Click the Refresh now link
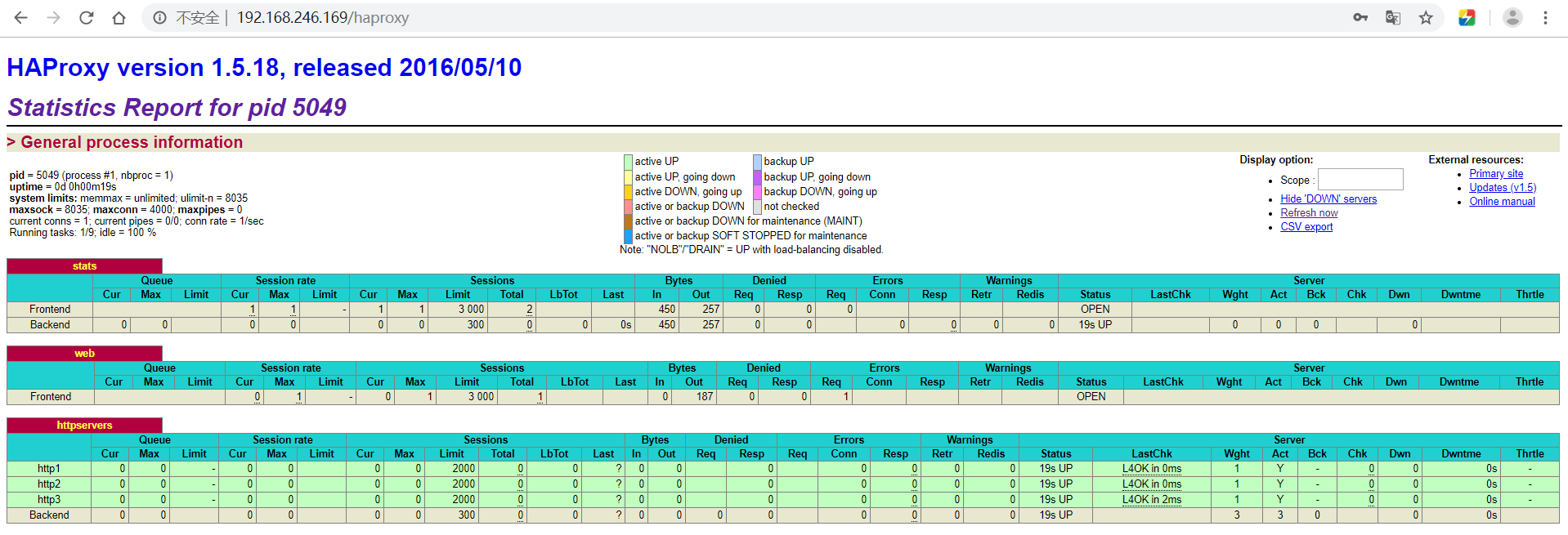1568x535 pixels. [1309, 212]
